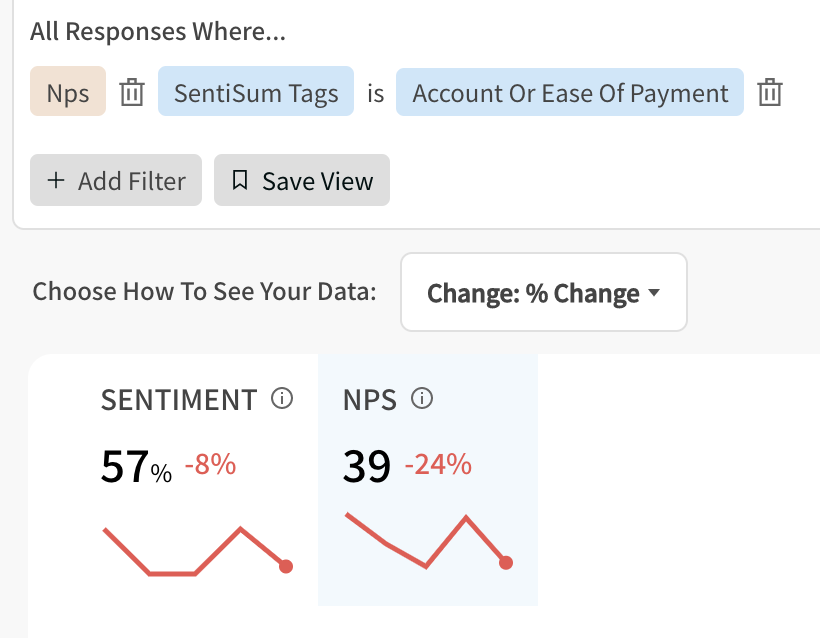
Task: Click the Nps source tag
Action: pos(68,91)
